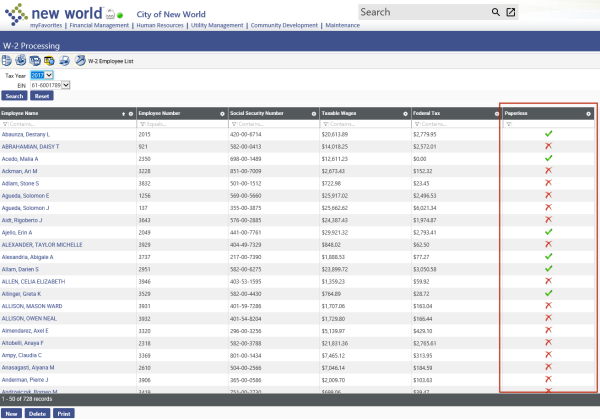
Task: Click the open-in-new-window icon beside search
Action: pyautogui.click(x=510, y=12)
